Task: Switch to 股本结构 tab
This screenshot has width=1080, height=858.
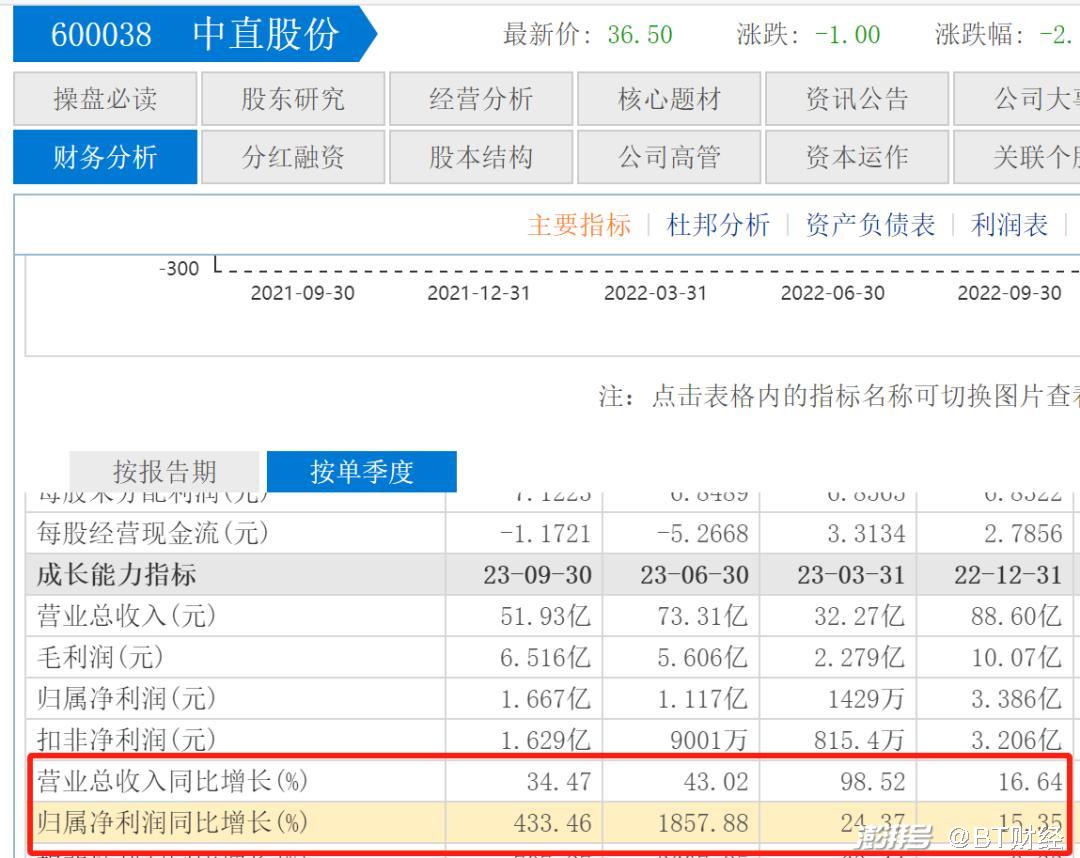Action: coord(481,158)
